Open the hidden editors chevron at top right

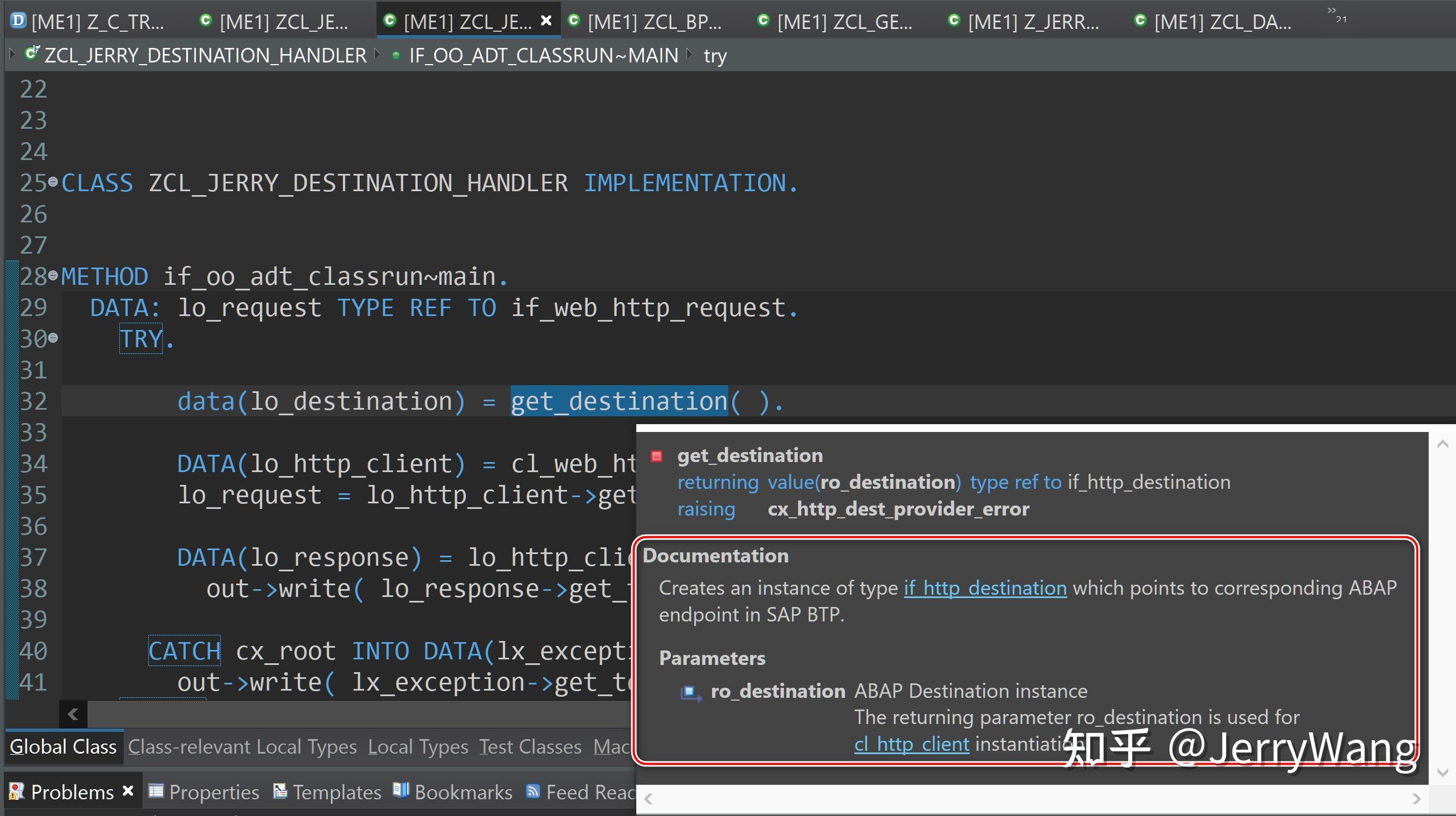tap(1332, 11)
